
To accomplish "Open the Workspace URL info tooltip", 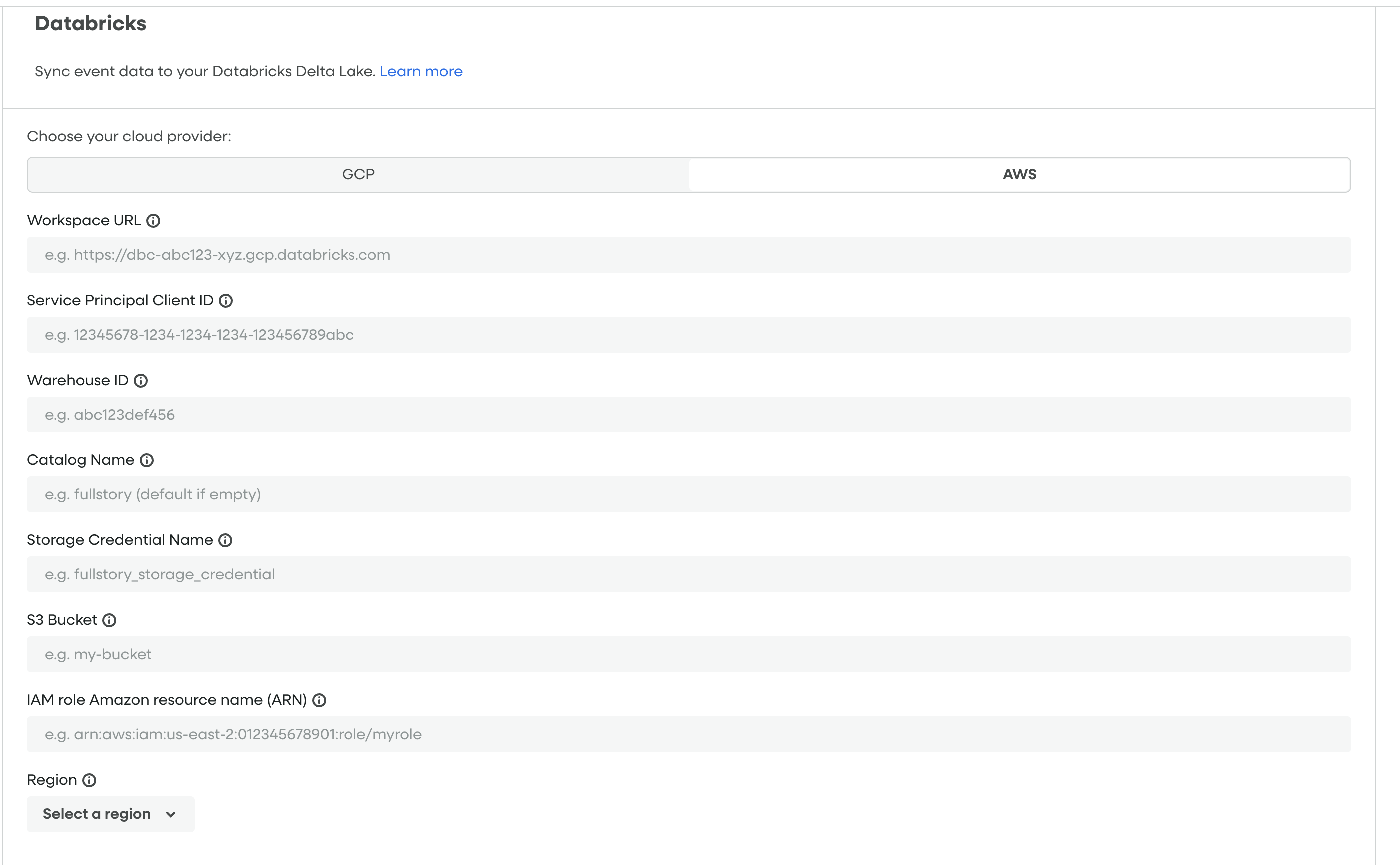I will click(153, 220).
